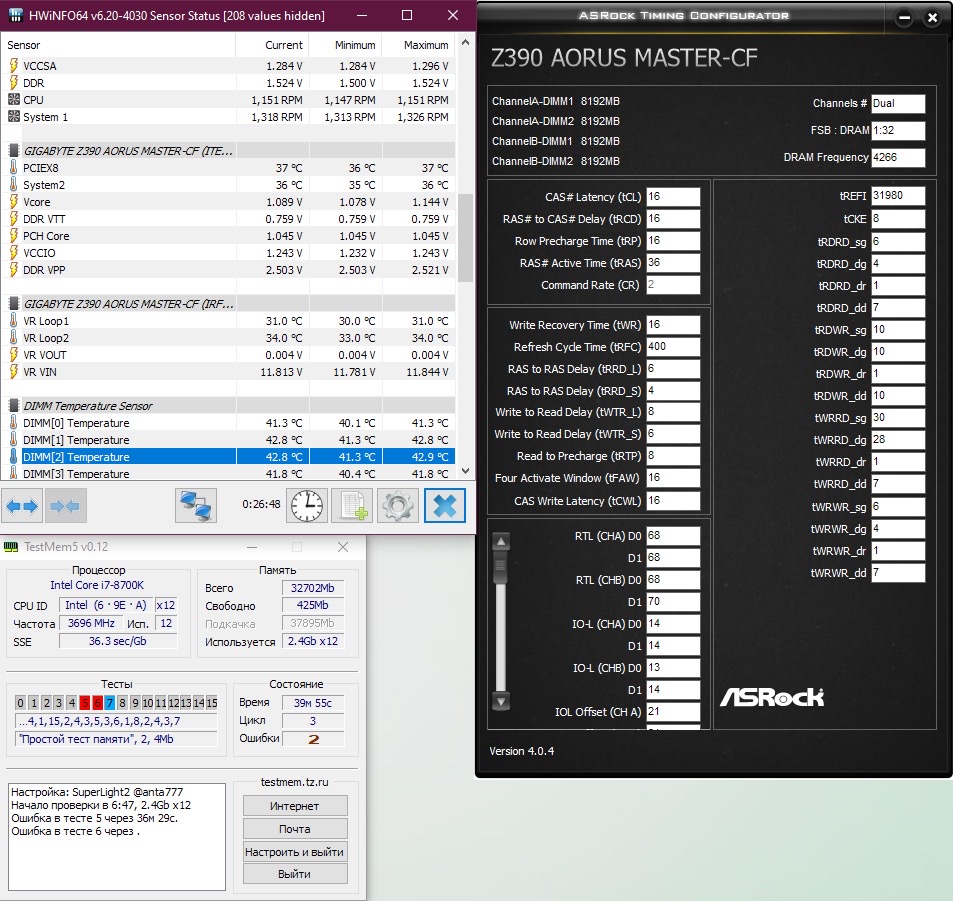Click the Vcore voltage bolt icon
The width and height of the screenshot is (953, 901).
click(13, 201)
